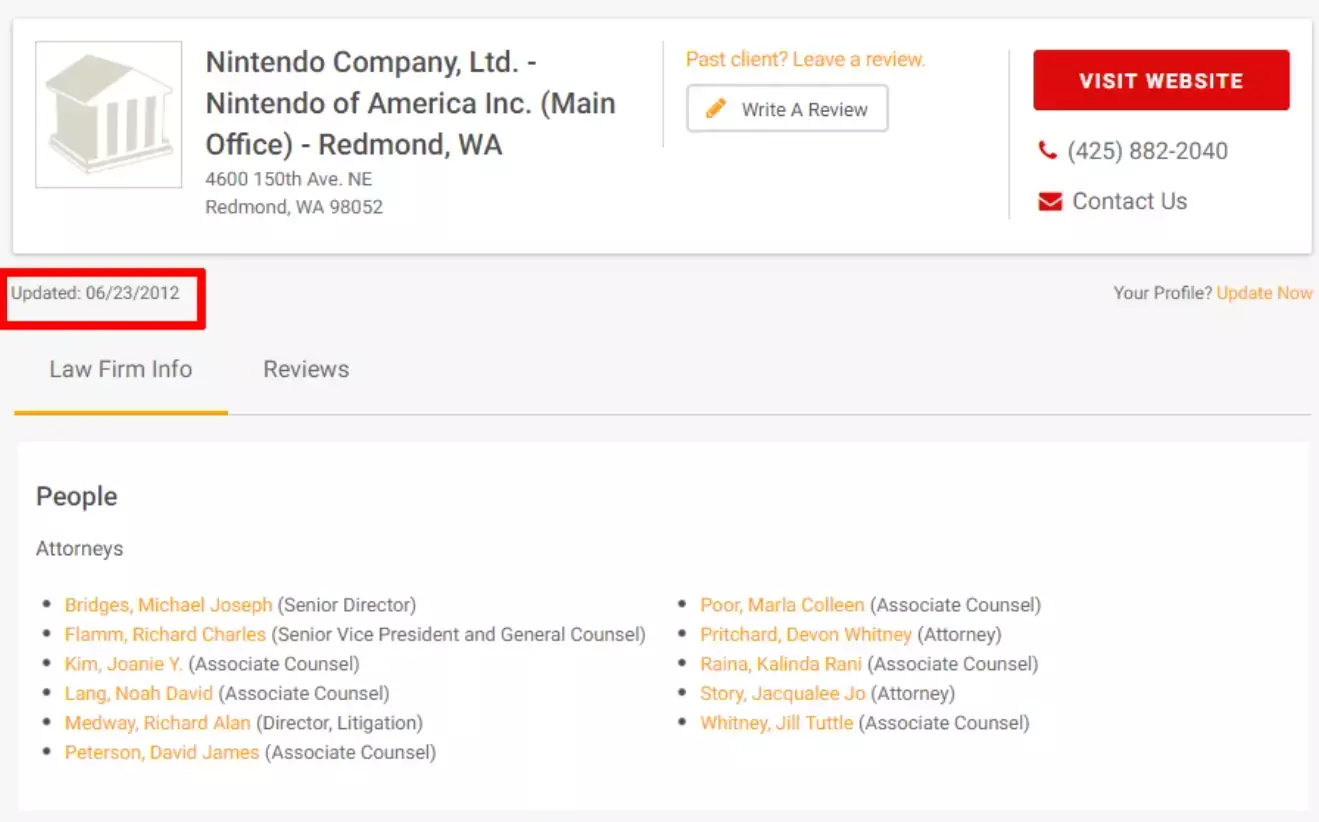The height and width of the screenshot is (822, 1319).
Task: Open Peterson, David James profile
Action: point(162,753)
